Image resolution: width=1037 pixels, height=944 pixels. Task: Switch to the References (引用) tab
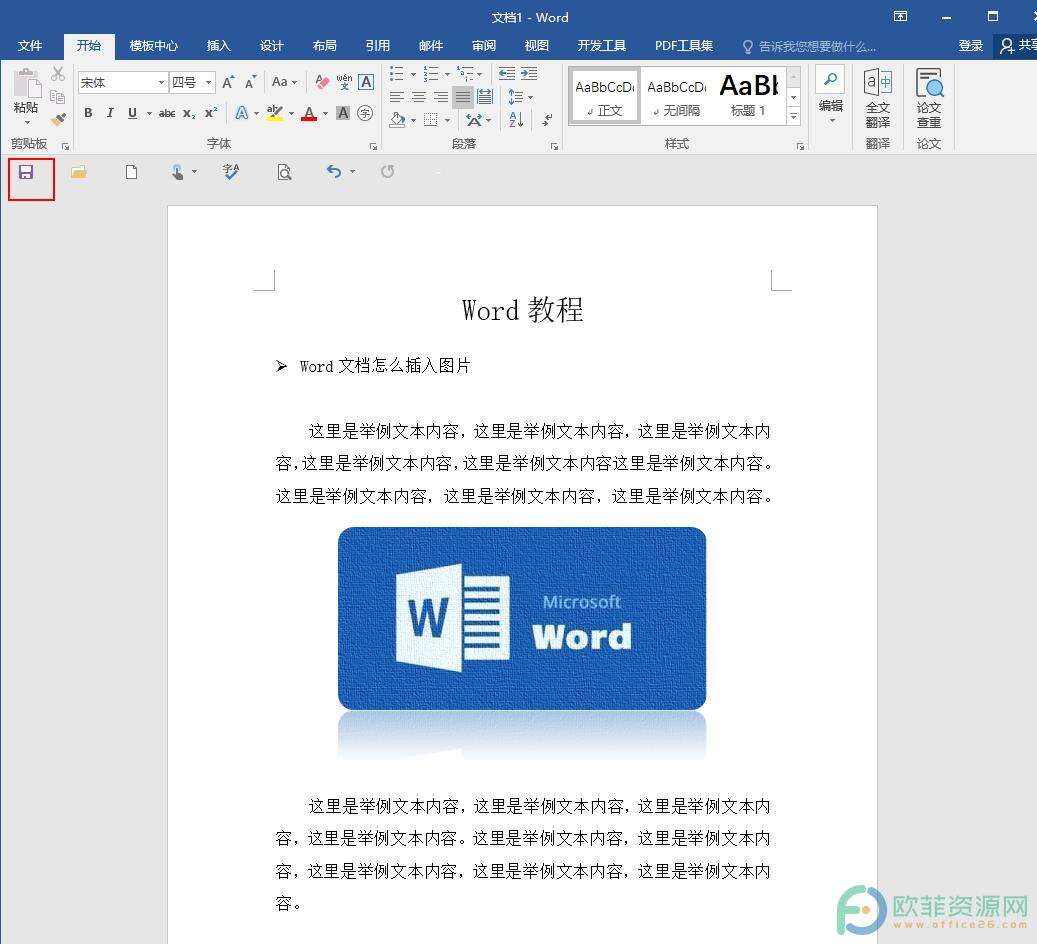(378, 46)
